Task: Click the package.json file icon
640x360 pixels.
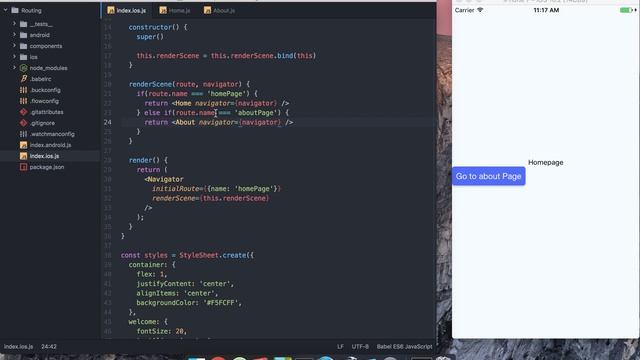Action: click(24, 167)
